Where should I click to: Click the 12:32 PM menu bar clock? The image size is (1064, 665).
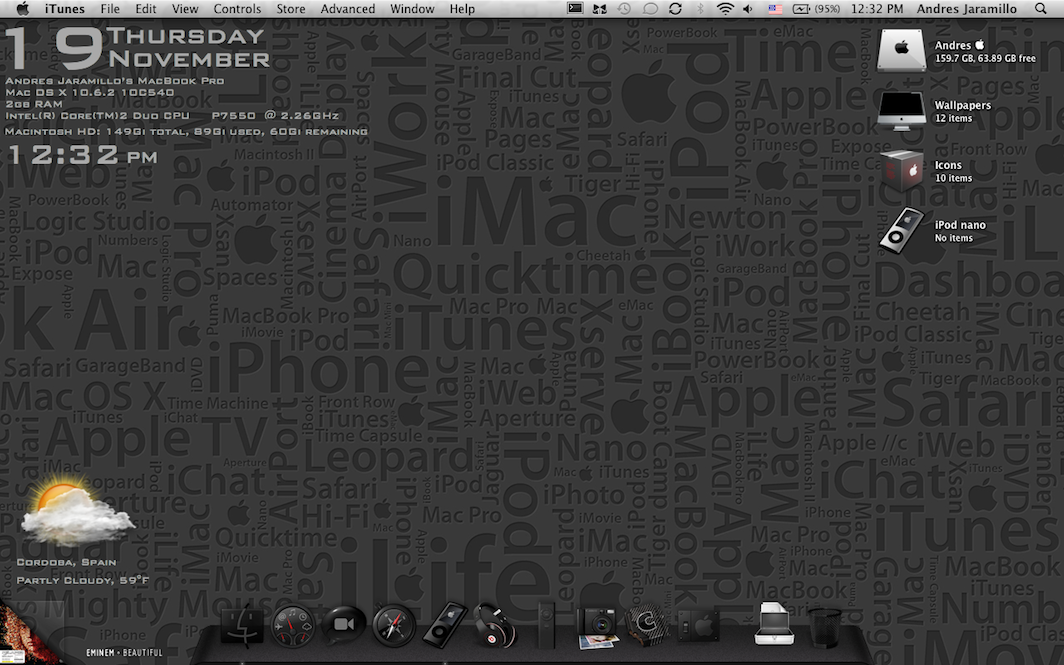[877, 9]
